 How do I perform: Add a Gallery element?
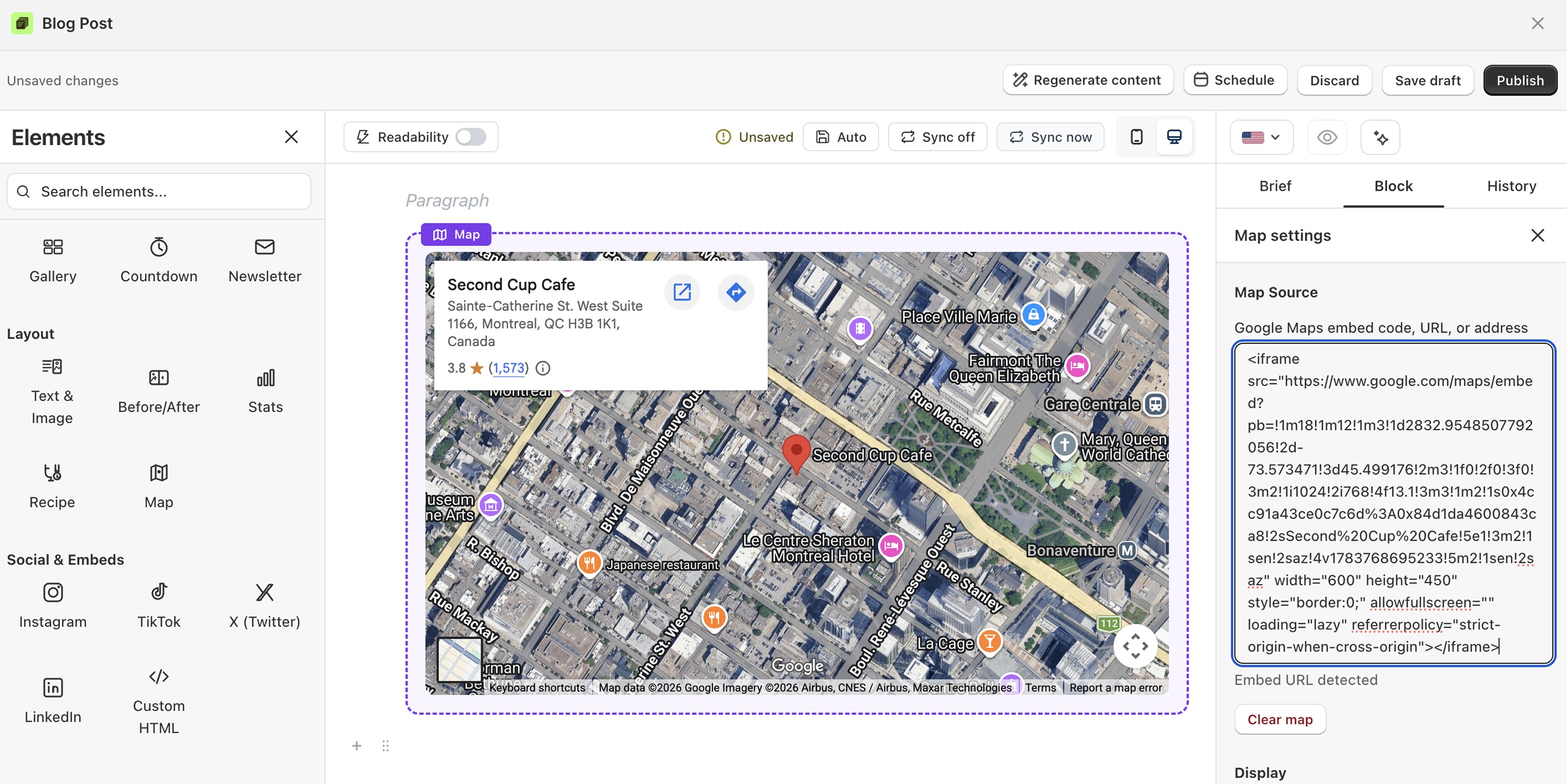(53, 260)
